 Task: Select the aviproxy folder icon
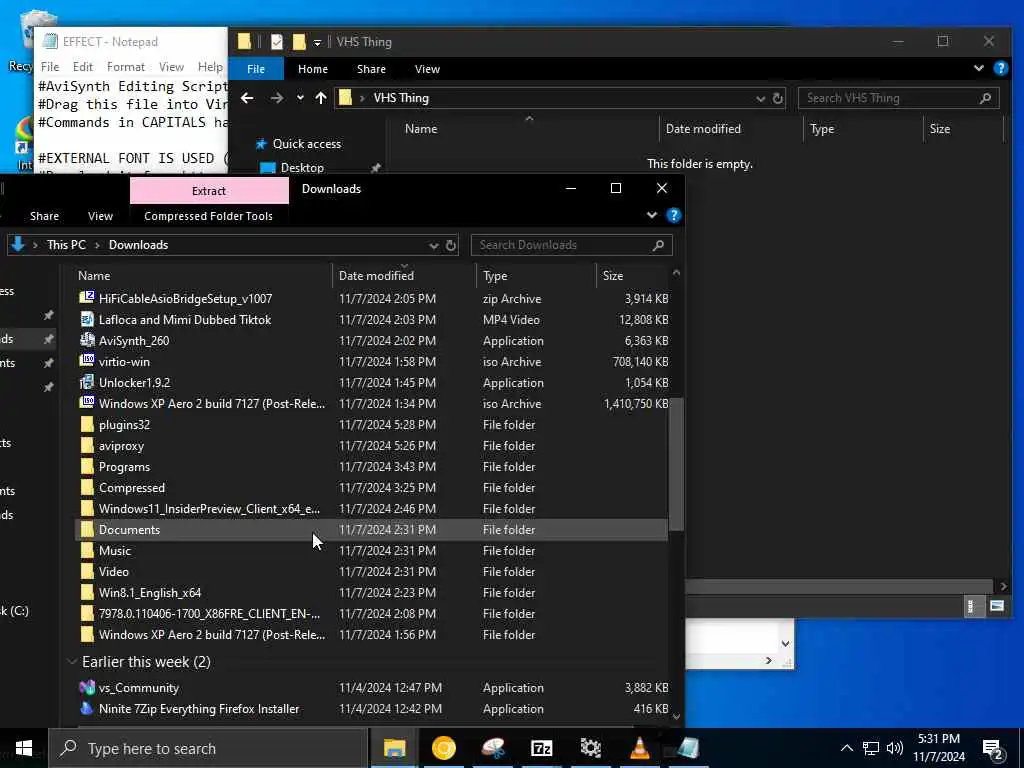pyautogui.click(x=87, y=445)
